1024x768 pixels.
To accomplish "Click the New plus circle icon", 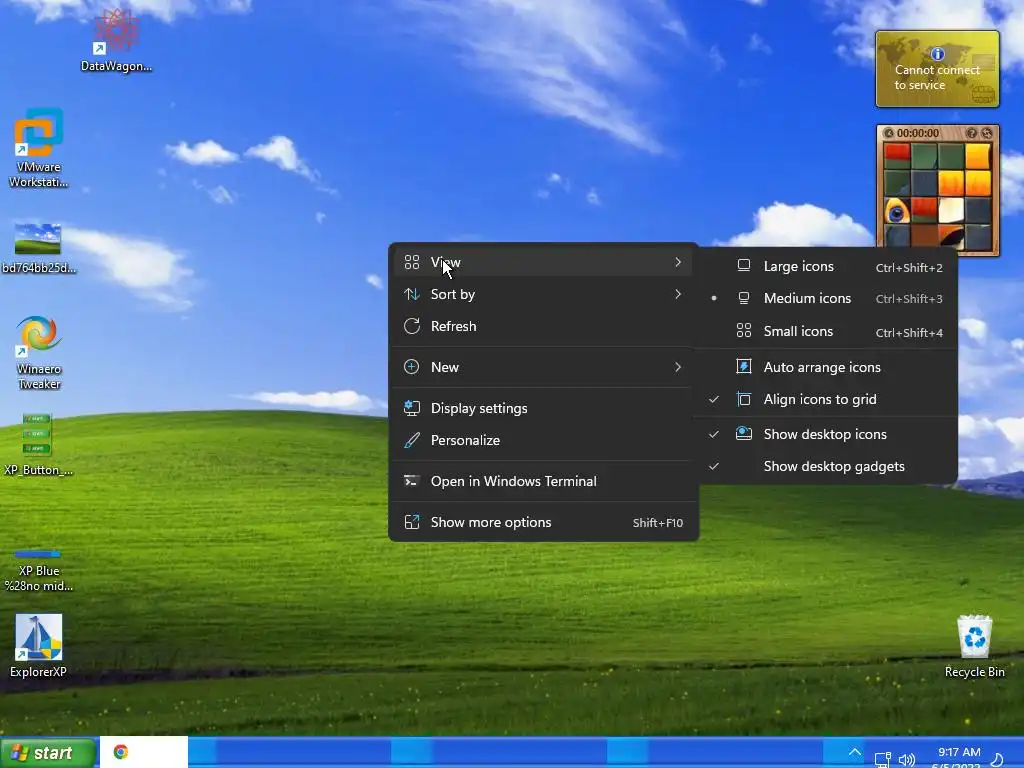I will click(411, 367).
